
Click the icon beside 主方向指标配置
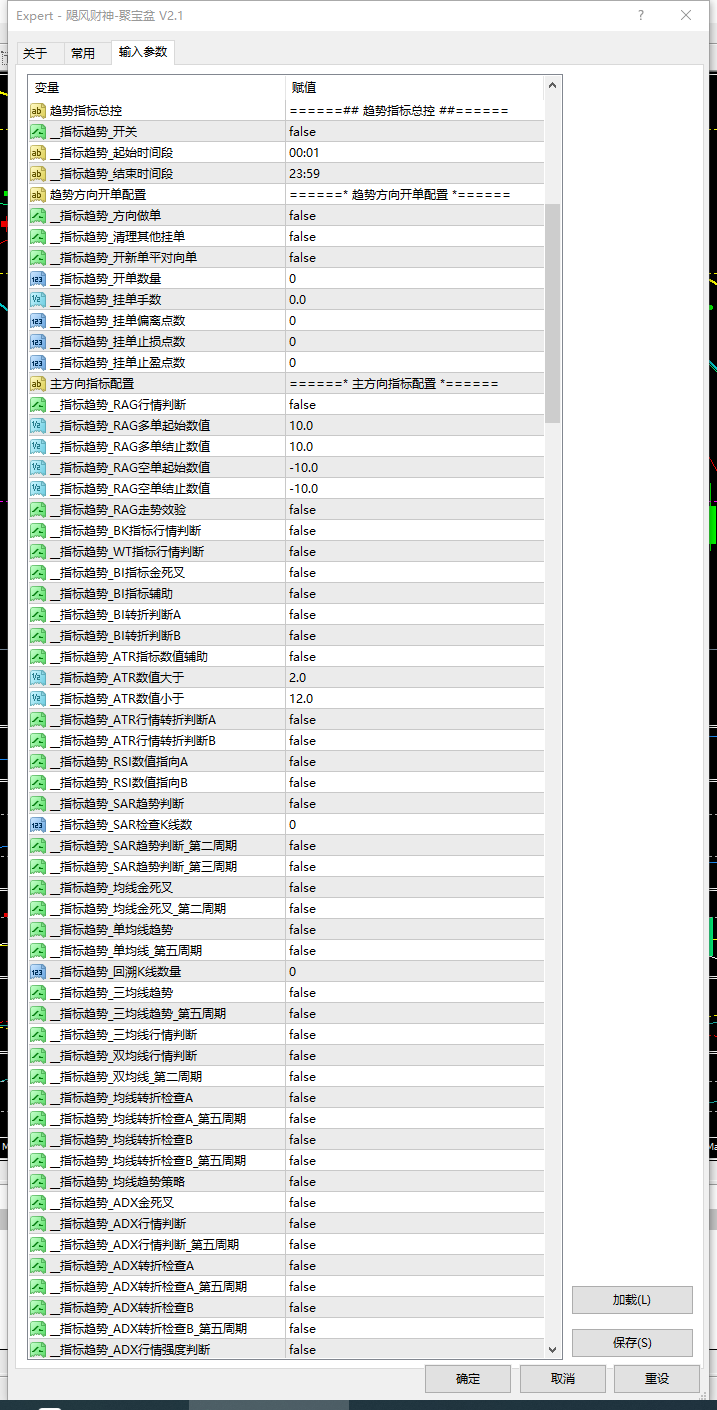[x=37, y=384]
